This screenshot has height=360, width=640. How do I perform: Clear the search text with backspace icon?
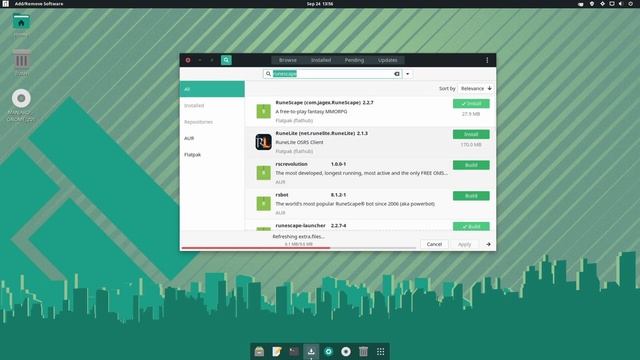[397, 74]
